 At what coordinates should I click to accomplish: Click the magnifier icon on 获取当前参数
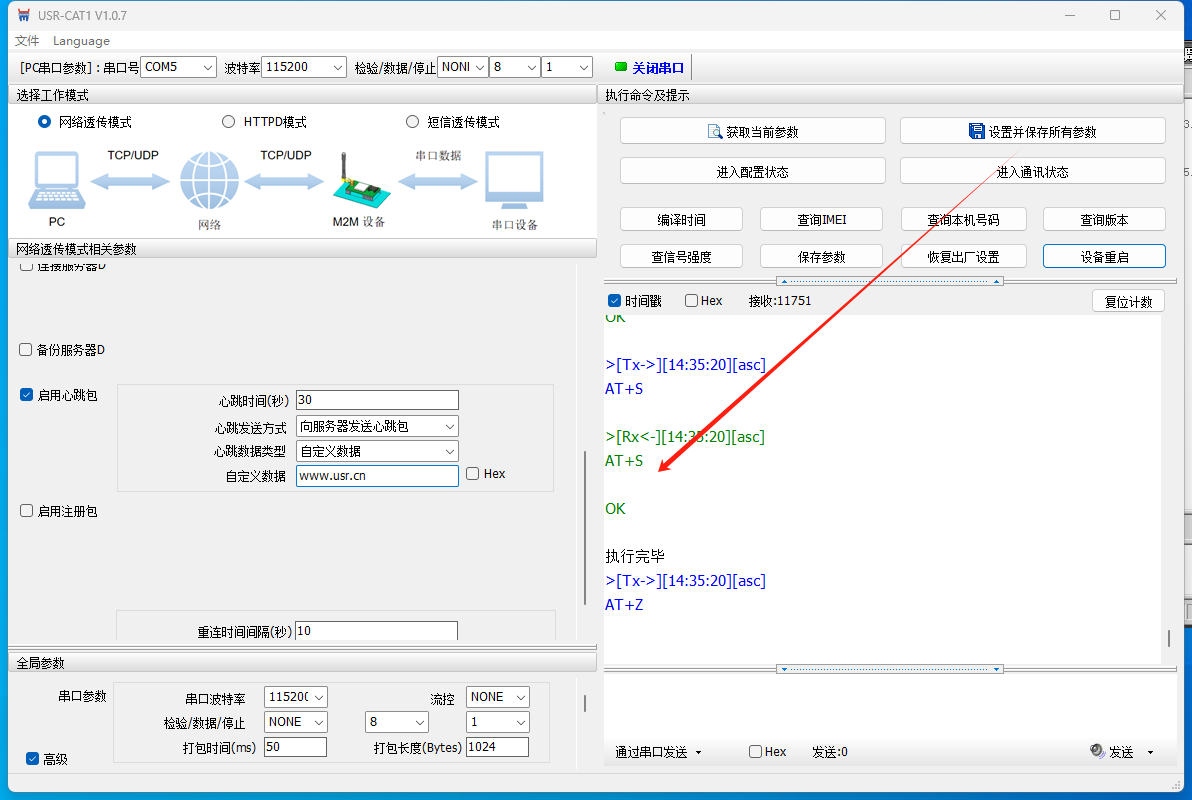[x=715, y=132]
